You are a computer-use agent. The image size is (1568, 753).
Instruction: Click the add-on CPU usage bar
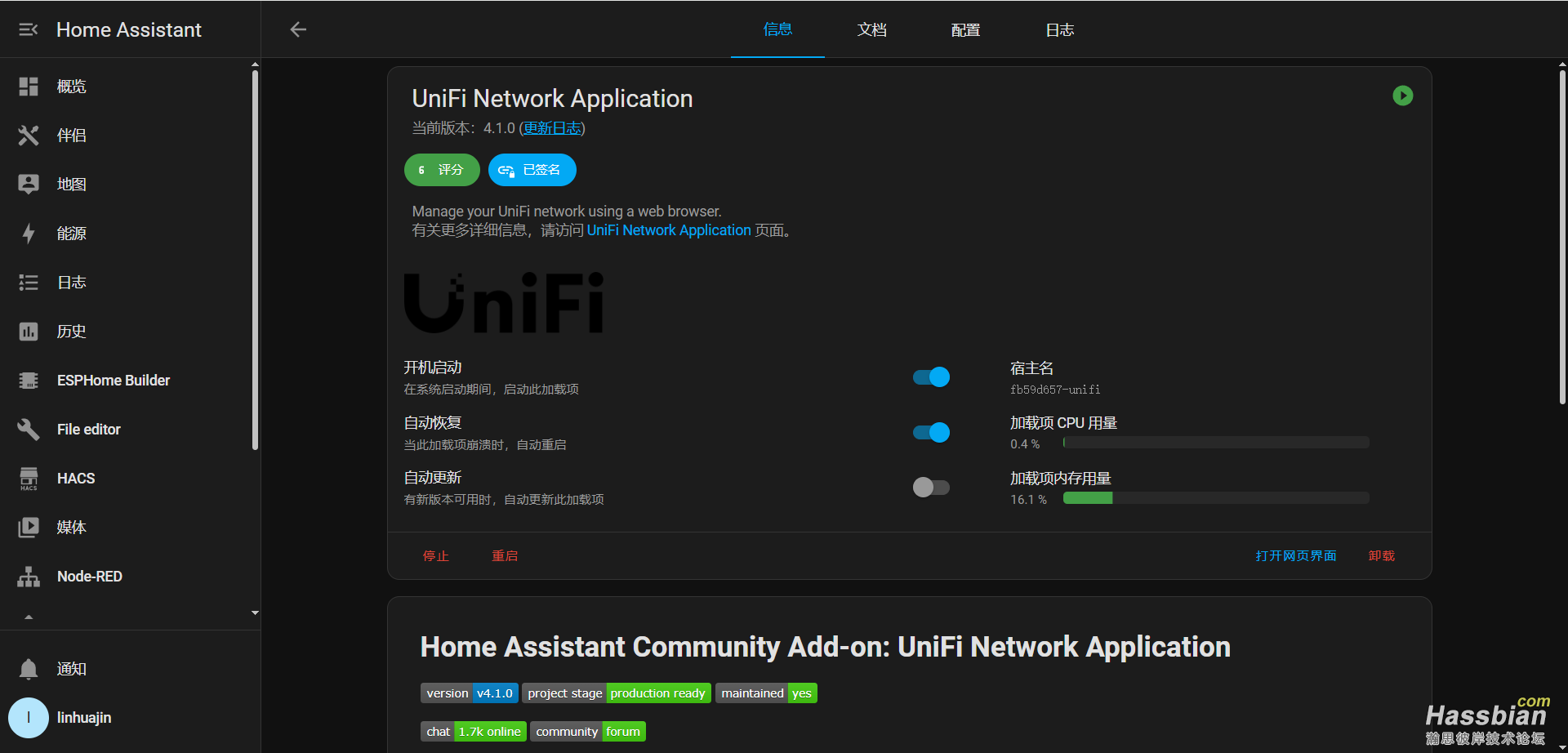tap(1216, 443)
